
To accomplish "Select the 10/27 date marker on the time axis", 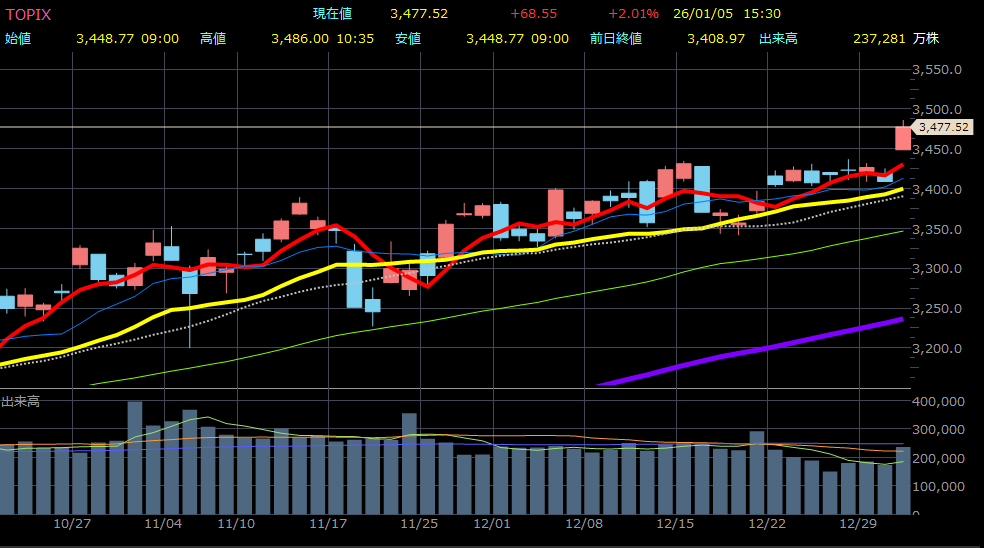I will pos(73,523).
